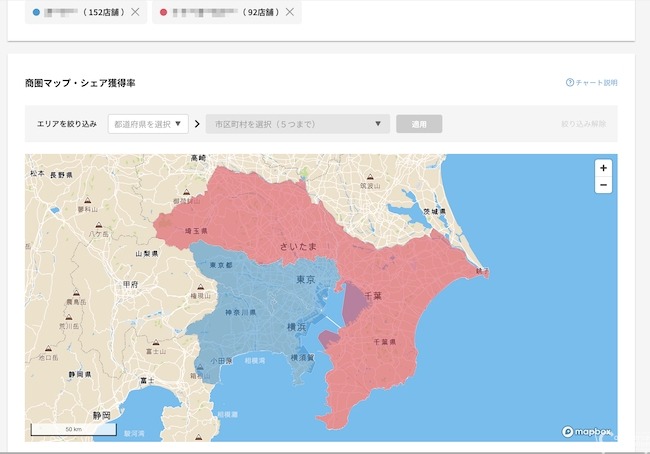The image size is (650, 454).
Task: Click the 適用 apply button
Action: coord(419,124)
